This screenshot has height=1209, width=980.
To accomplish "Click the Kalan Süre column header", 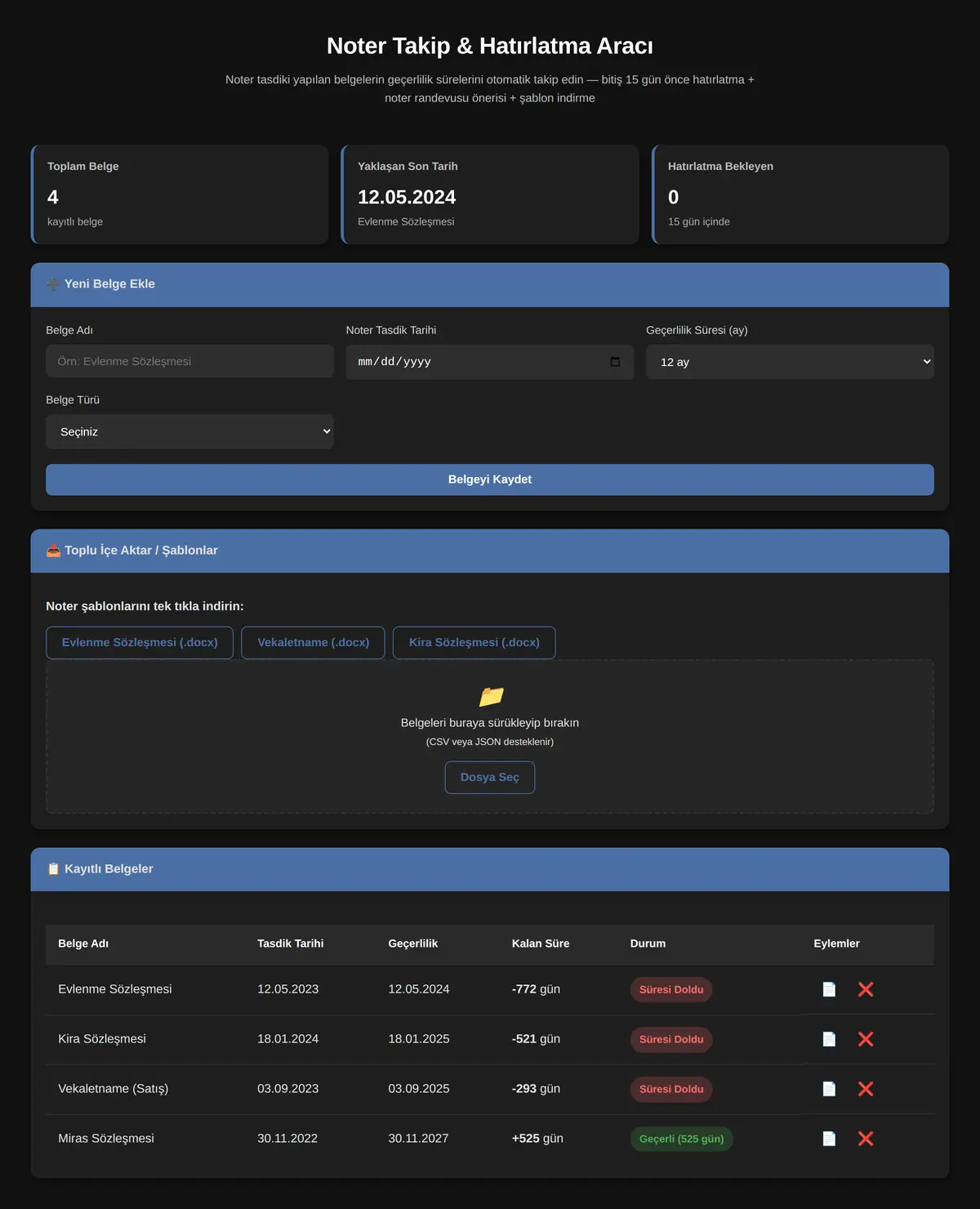I will click(541, 944).
